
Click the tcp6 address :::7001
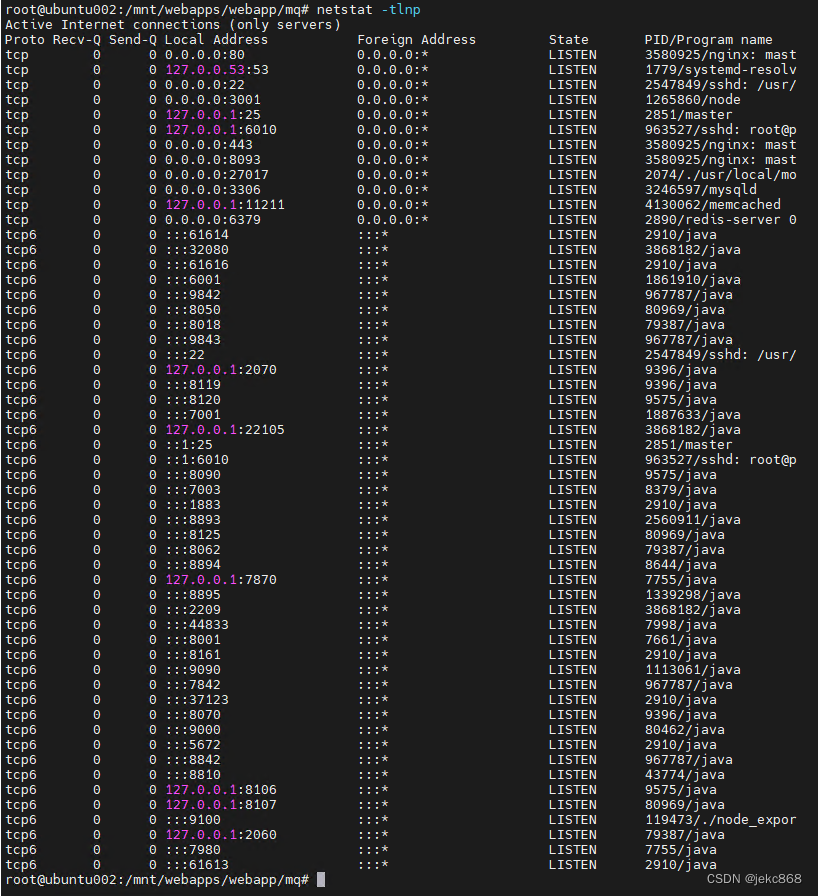pyautogui.click(x=193, y=415)
